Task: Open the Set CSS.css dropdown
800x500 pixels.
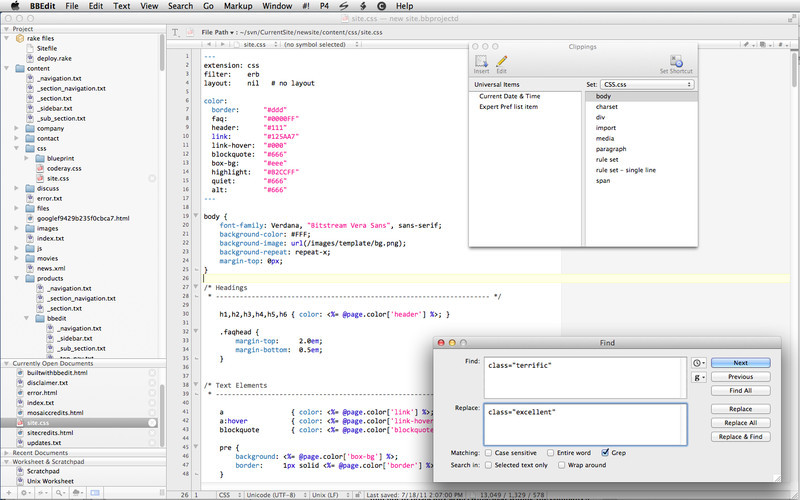Action: pyautogui.click(x=648, y=85)
